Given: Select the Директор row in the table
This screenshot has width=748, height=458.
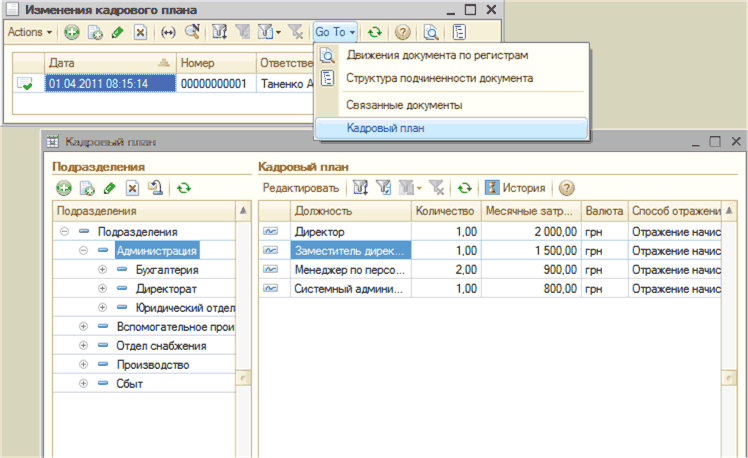Looking at the screenshot, I should (350, 232).
